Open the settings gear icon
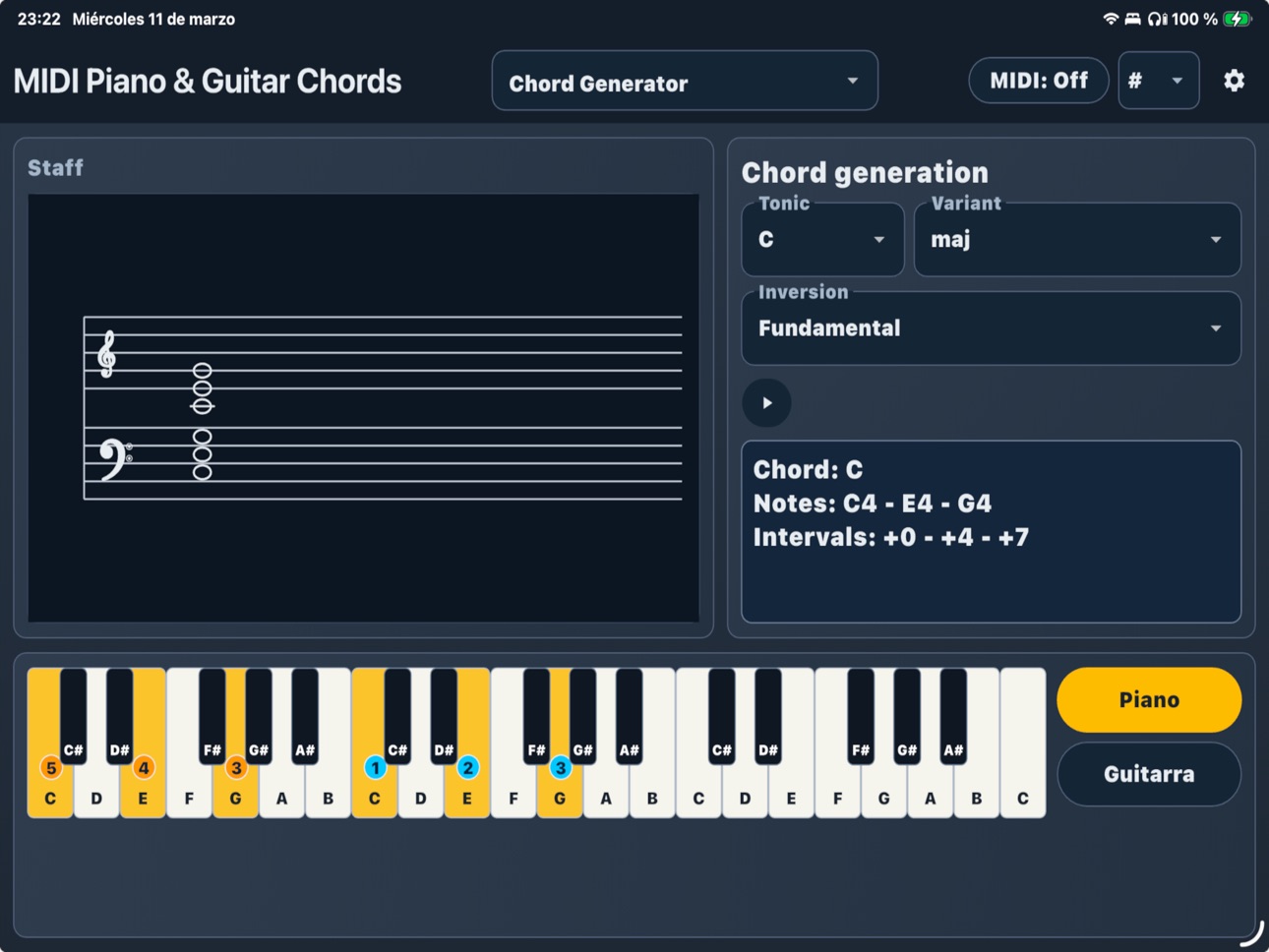1269x952 pixels. click(1234, 81)
